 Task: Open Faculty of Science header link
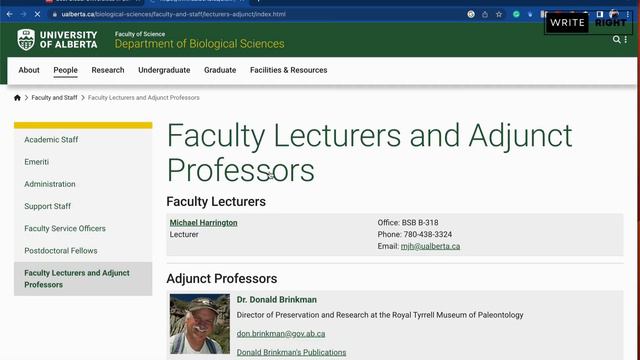pyautogui.click(x=140, y=34)
